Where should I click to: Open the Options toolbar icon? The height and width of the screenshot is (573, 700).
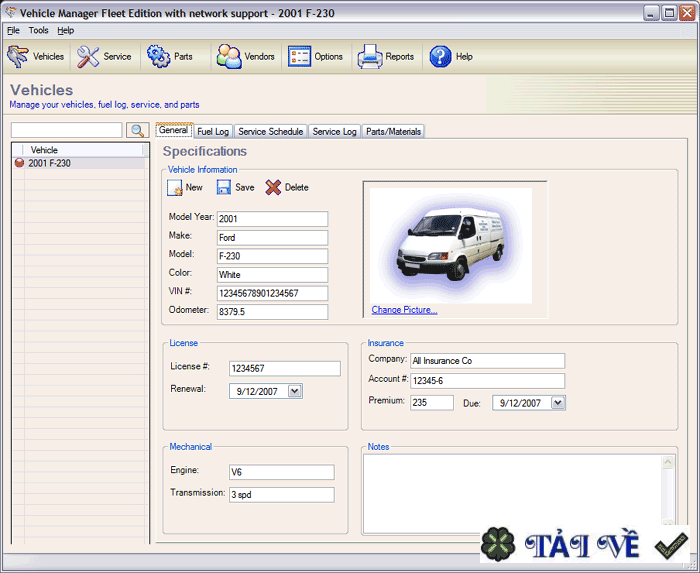tap(316, 57)
